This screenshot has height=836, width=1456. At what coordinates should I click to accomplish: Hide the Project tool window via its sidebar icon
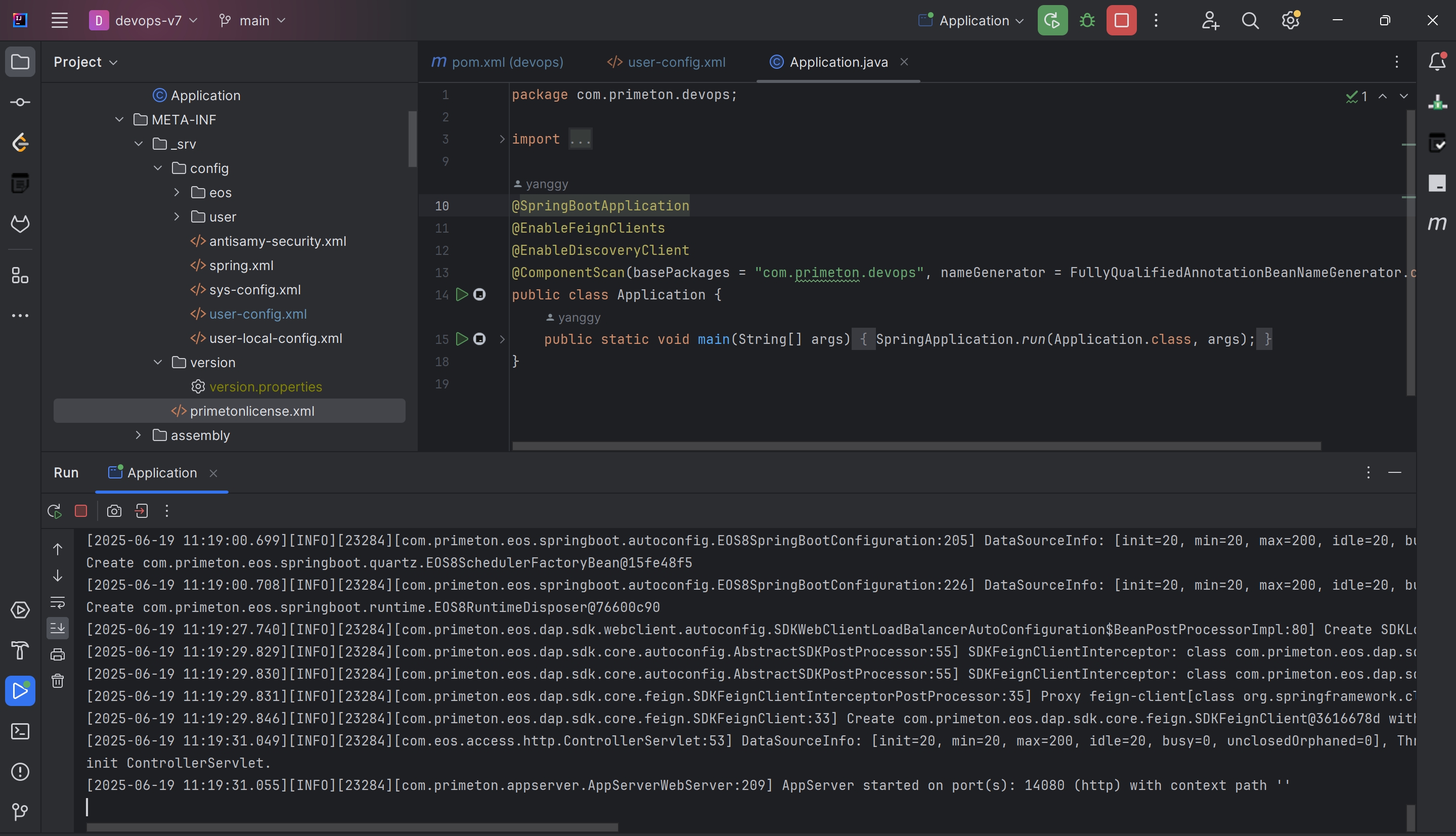click(21, 62)
